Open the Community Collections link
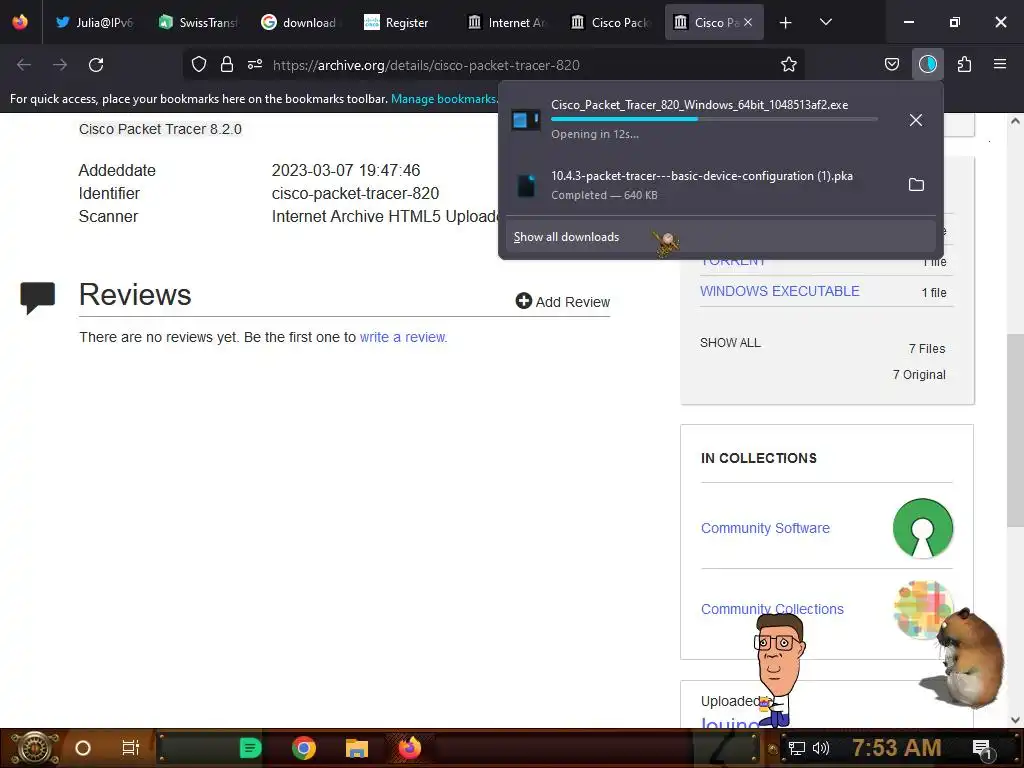The height and width of the screenshot is (768, 1024). point(772,609)
